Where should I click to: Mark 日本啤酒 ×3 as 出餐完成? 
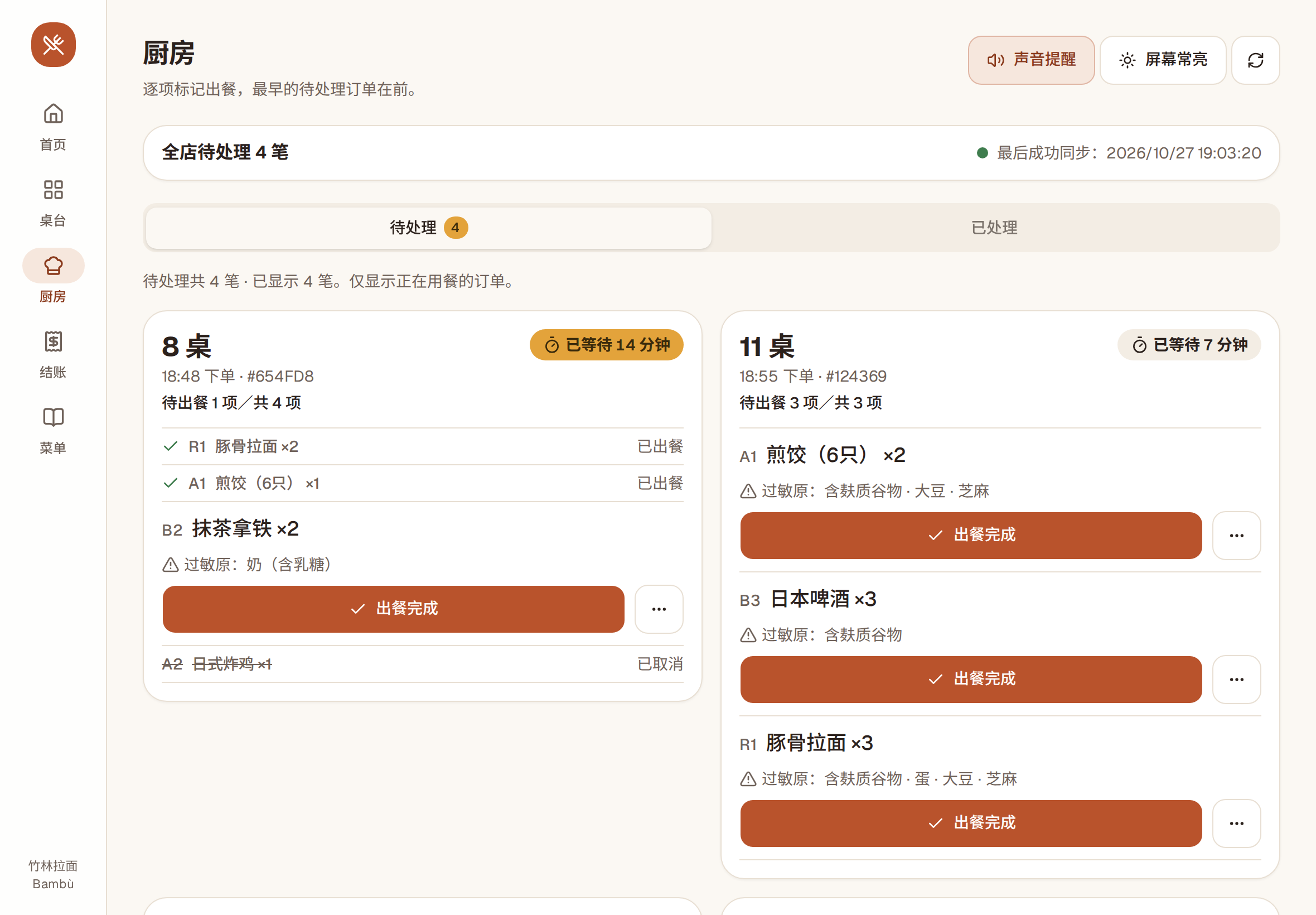971,680
